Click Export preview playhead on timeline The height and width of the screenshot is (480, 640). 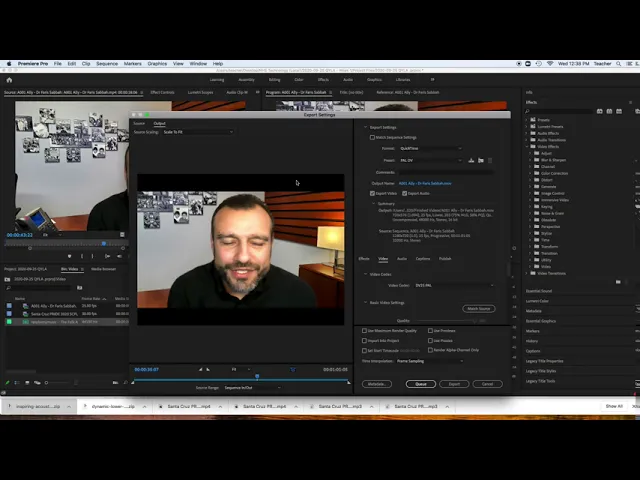(x=257, y=376)
